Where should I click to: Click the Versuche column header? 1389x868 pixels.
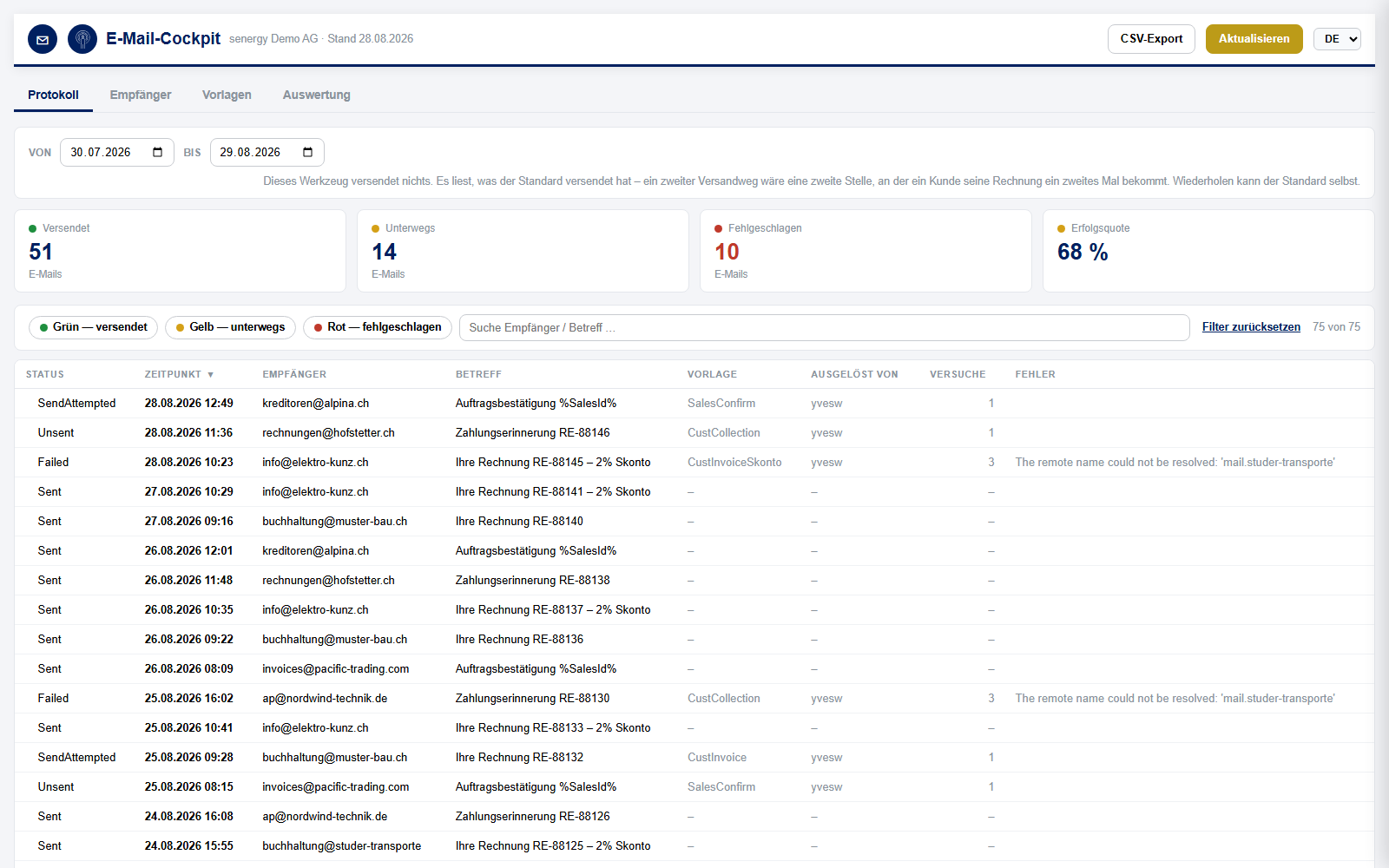click(958, 375)
